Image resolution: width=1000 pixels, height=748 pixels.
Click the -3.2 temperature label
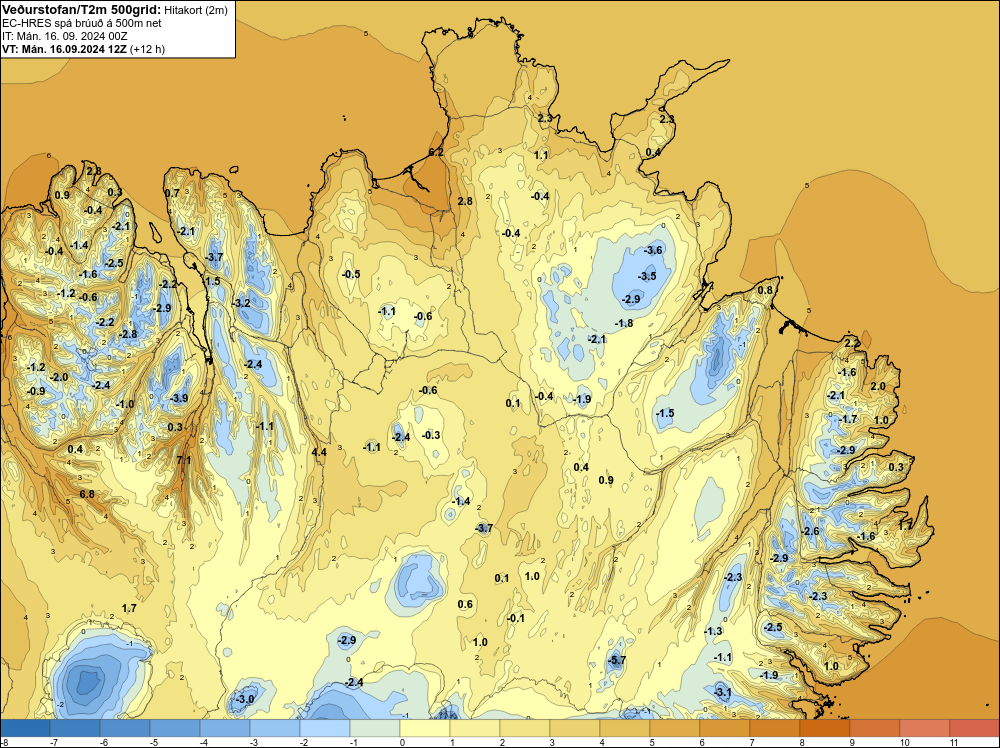click(x=241, y=303)
